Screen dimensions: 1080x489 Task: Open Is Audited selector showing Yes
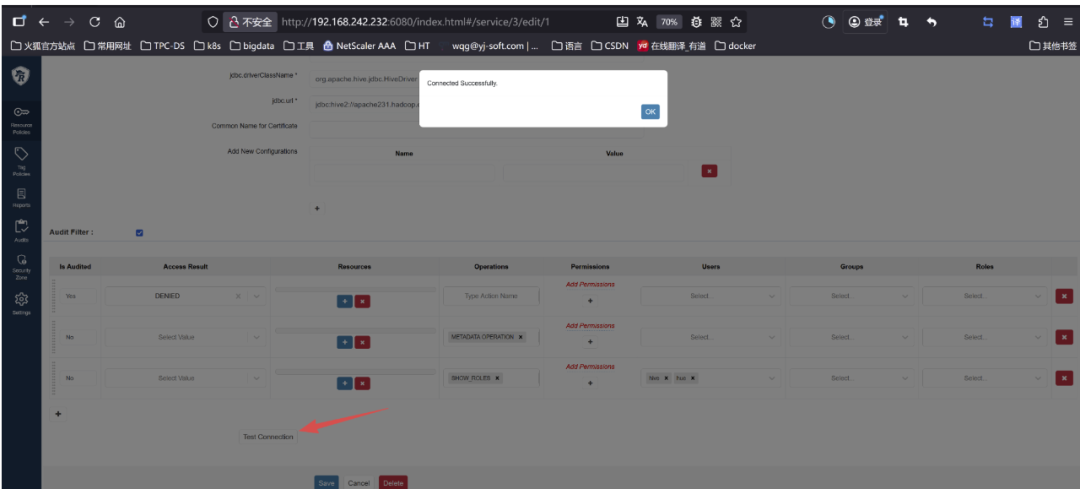[x=76, y=296]
